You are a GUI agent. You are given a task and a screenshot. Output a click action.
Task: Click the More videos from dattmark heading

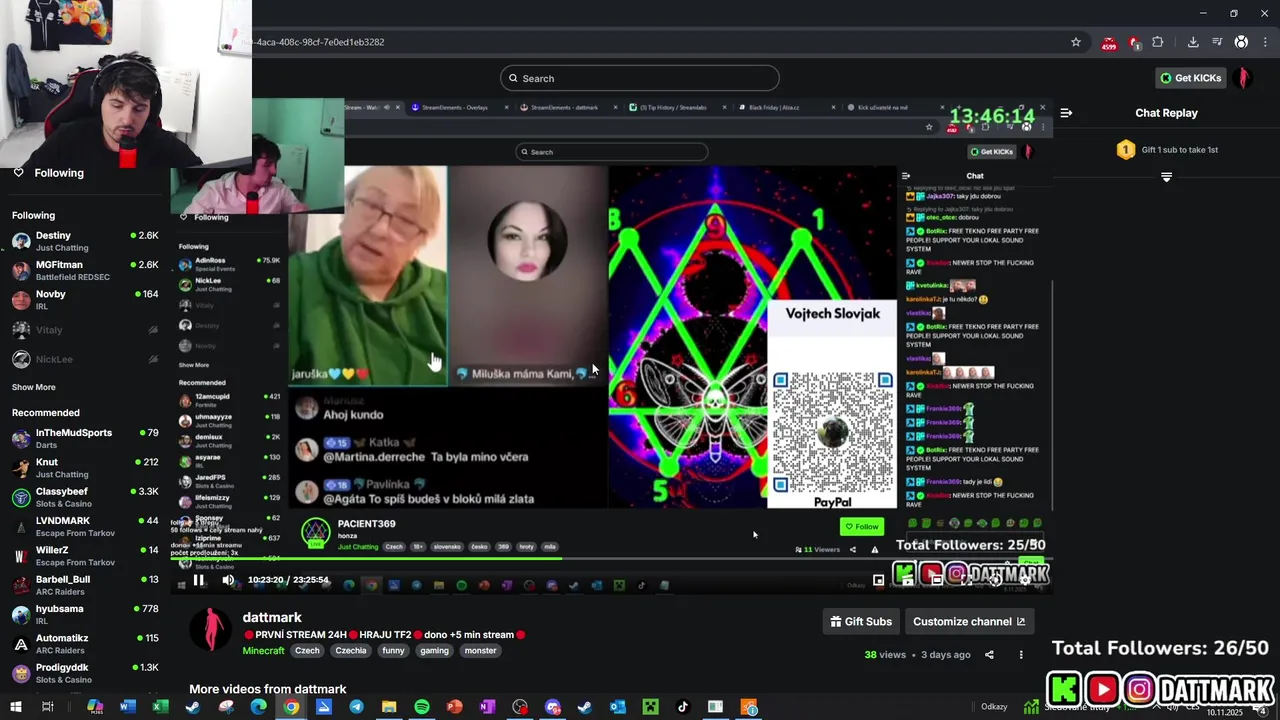[268, 689]
